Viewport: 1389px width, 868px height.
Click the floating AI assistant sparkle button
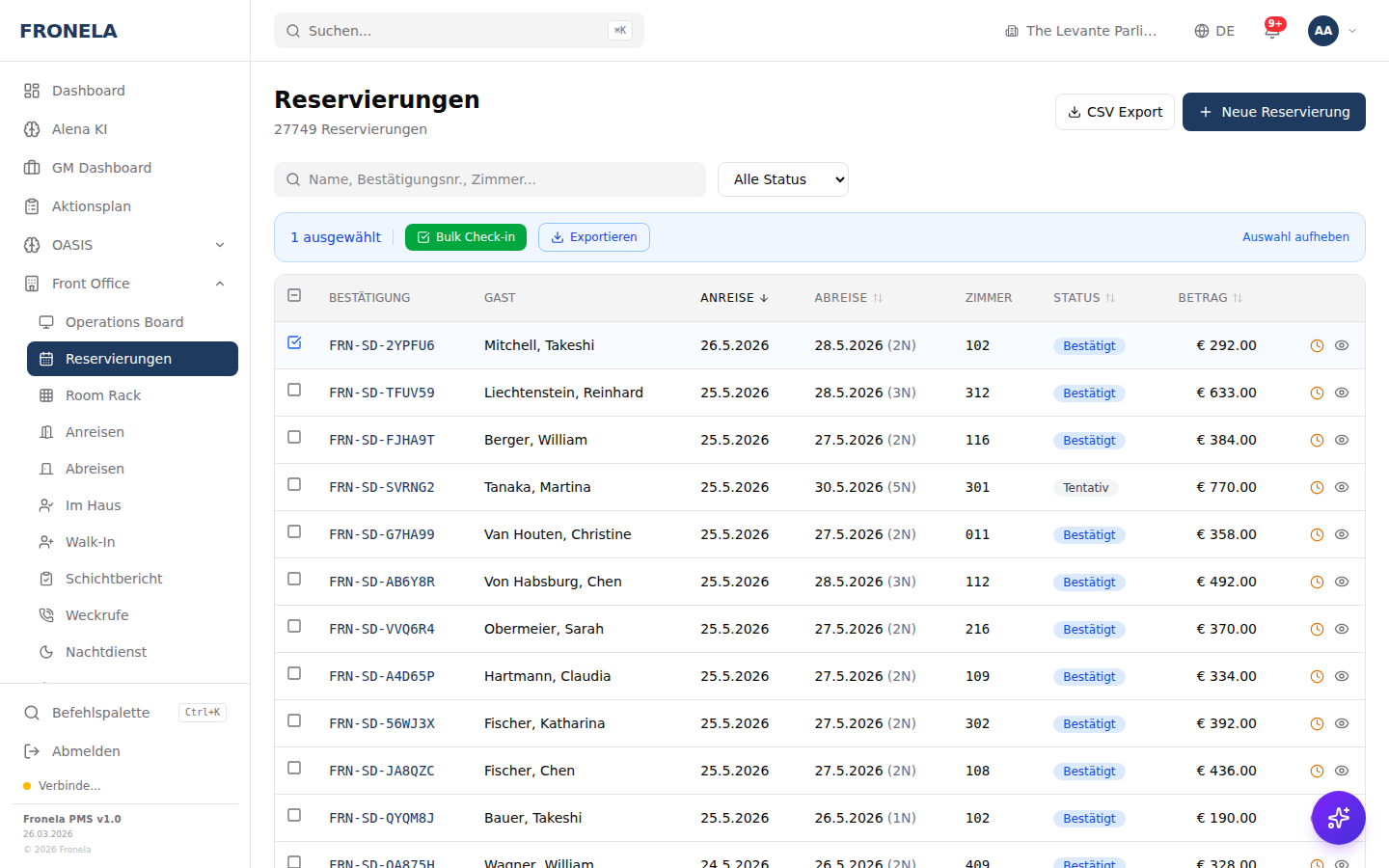(x=1338, y=818)
